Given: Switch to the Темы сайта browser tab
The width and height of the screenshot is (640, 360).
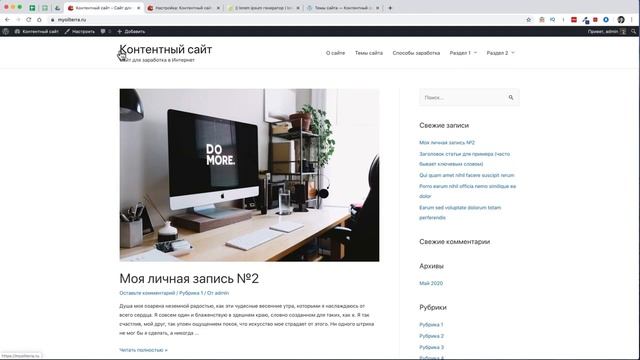Looking at the screenshot, I should click(x=342, y=8).
